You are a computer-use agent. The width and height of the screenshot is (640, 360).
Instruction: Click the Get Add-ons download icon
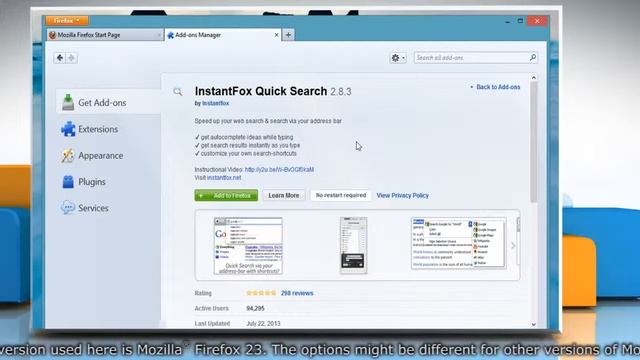click(x=68, y=102)
